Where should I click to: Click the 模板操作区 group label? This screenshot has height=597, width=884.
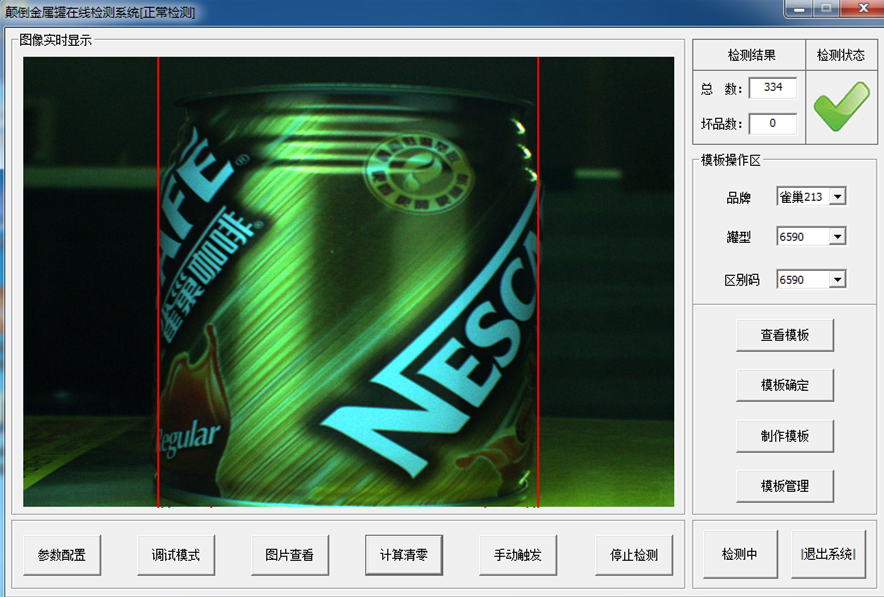pyautogui.click(x=731, y=160)
